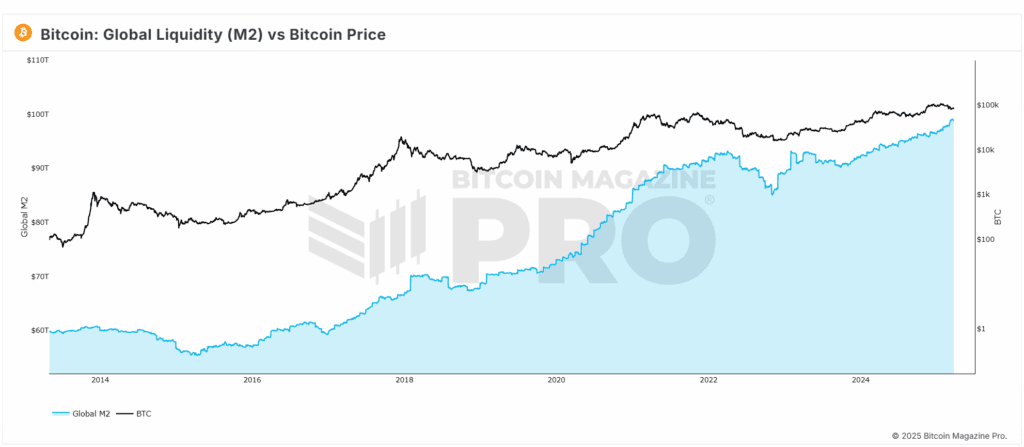This screenshot has width=1024, height=447.
Task: Click the orange Bitcoin logo icon
Action: (22, 34)
